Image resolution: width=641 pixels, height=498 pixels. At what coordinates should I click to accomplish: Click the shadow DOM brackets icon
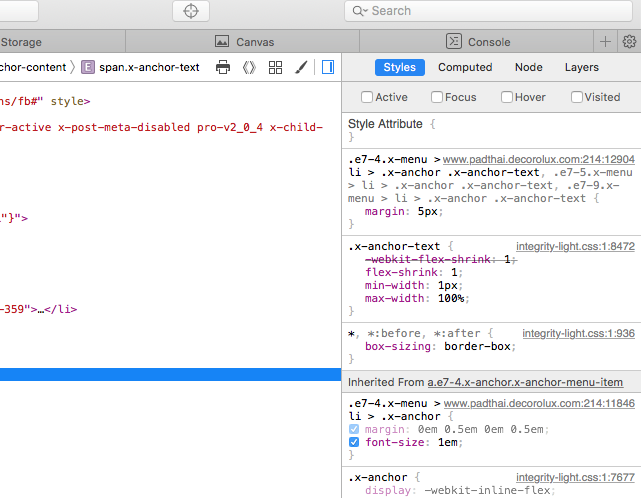tap(249, 67)
